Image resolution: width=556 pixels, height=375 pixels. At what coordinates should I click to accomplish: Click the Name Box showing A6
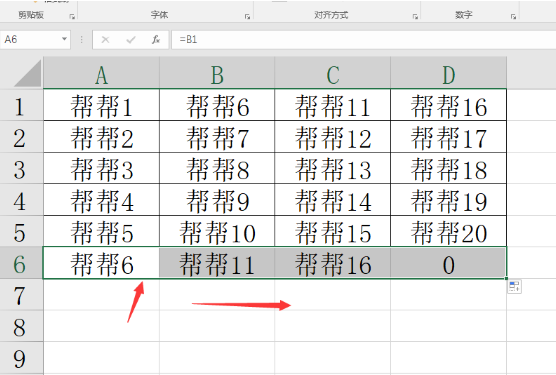[x=31, y=39]
